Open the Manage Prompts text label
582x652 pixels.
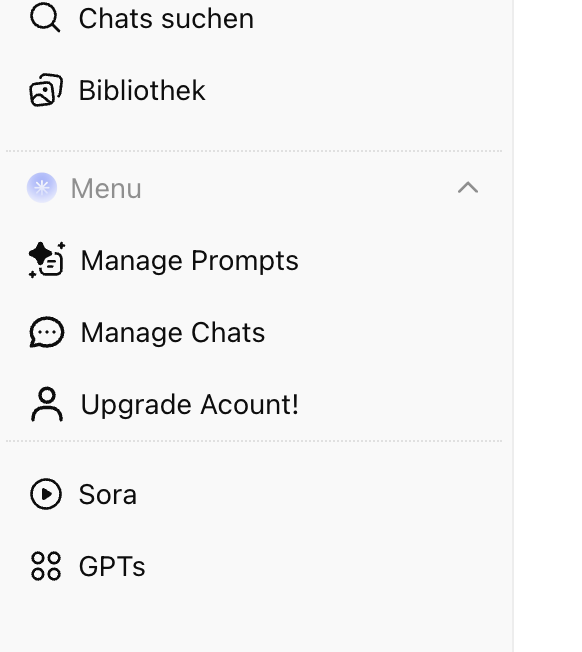(190, 261)
